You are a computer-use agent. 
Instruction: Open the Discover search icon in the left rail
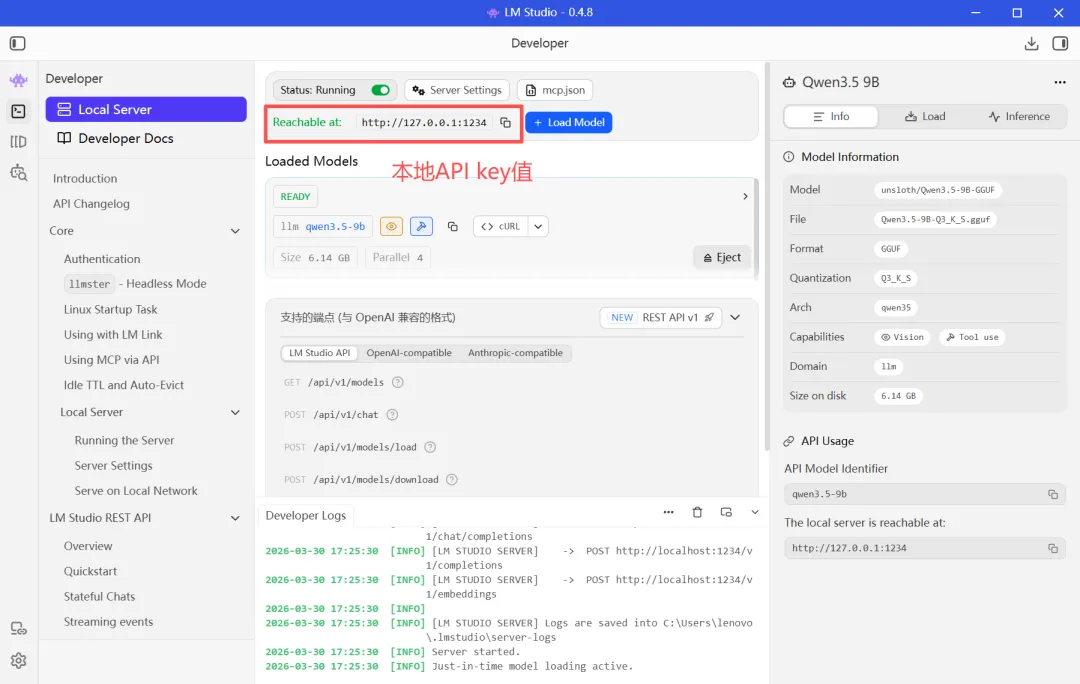click(19, 172)
